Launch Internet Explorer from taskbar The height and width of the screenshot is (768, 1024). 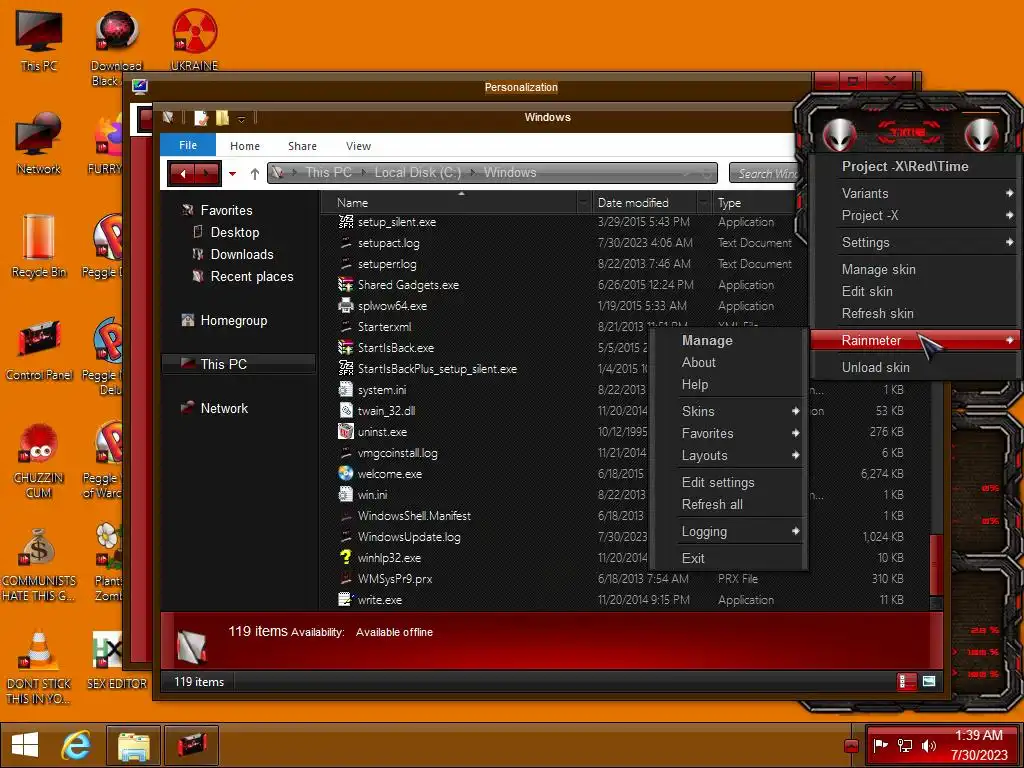pos(76,745)
